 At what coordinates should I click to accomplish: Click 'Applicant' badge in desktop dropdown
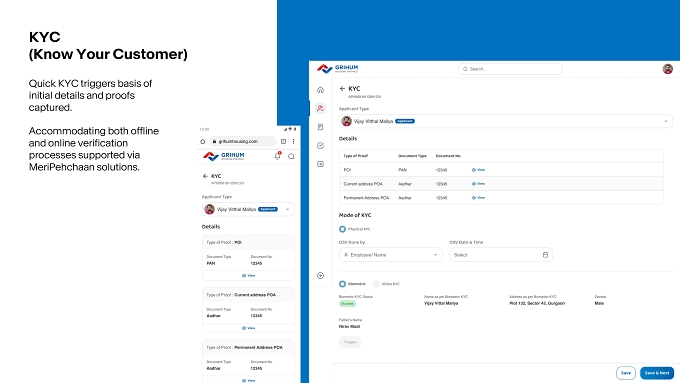point(405,121)
